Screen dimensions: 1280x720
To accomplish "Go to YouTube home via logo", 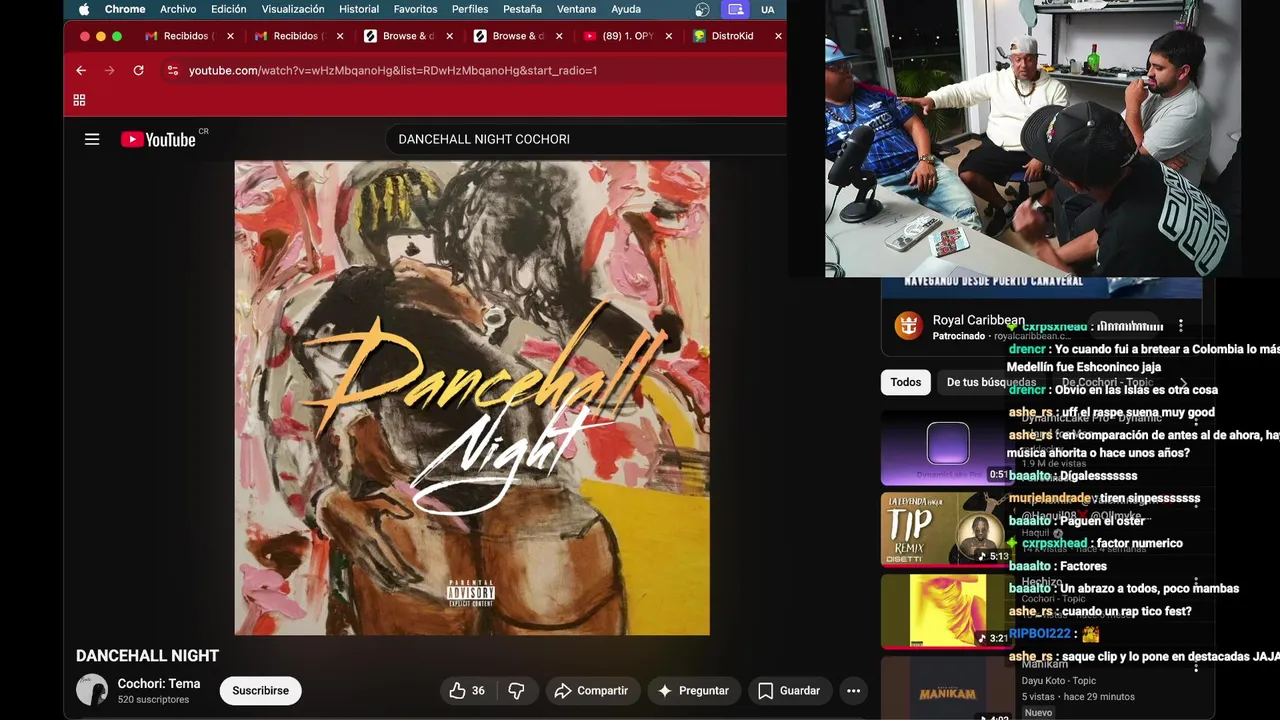I will (x=158, y=139).
